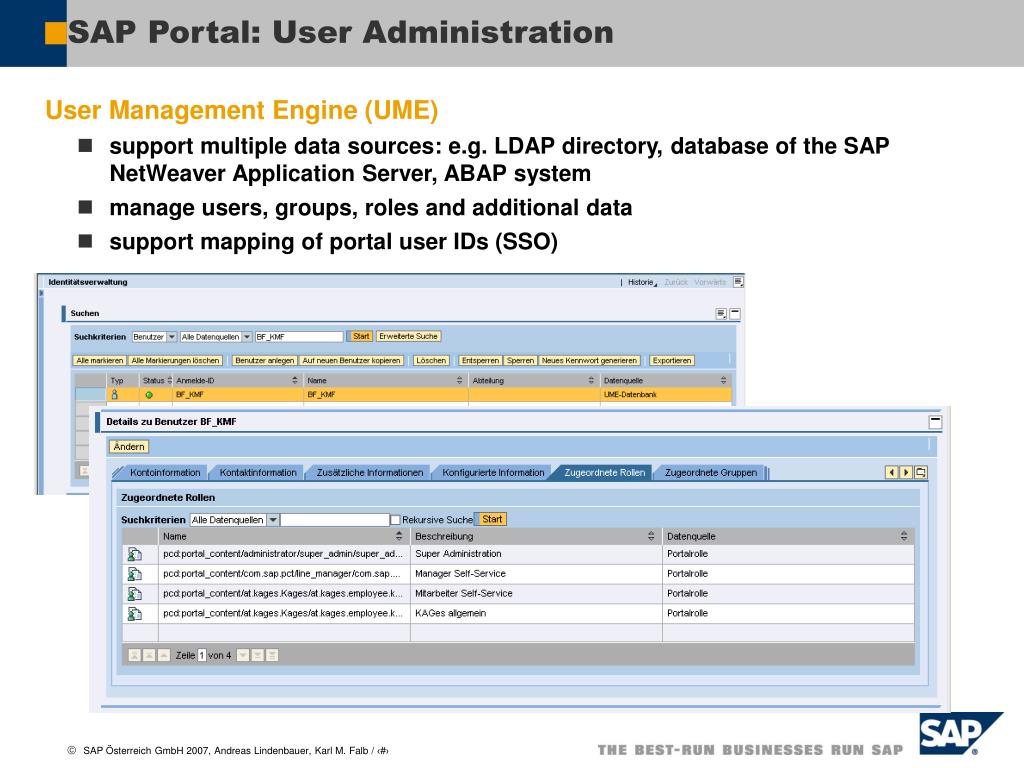Jump to the first row in the roles pager
This screenshot has width=1024, height=768.
pyautogui.click(x=135, y=655)
